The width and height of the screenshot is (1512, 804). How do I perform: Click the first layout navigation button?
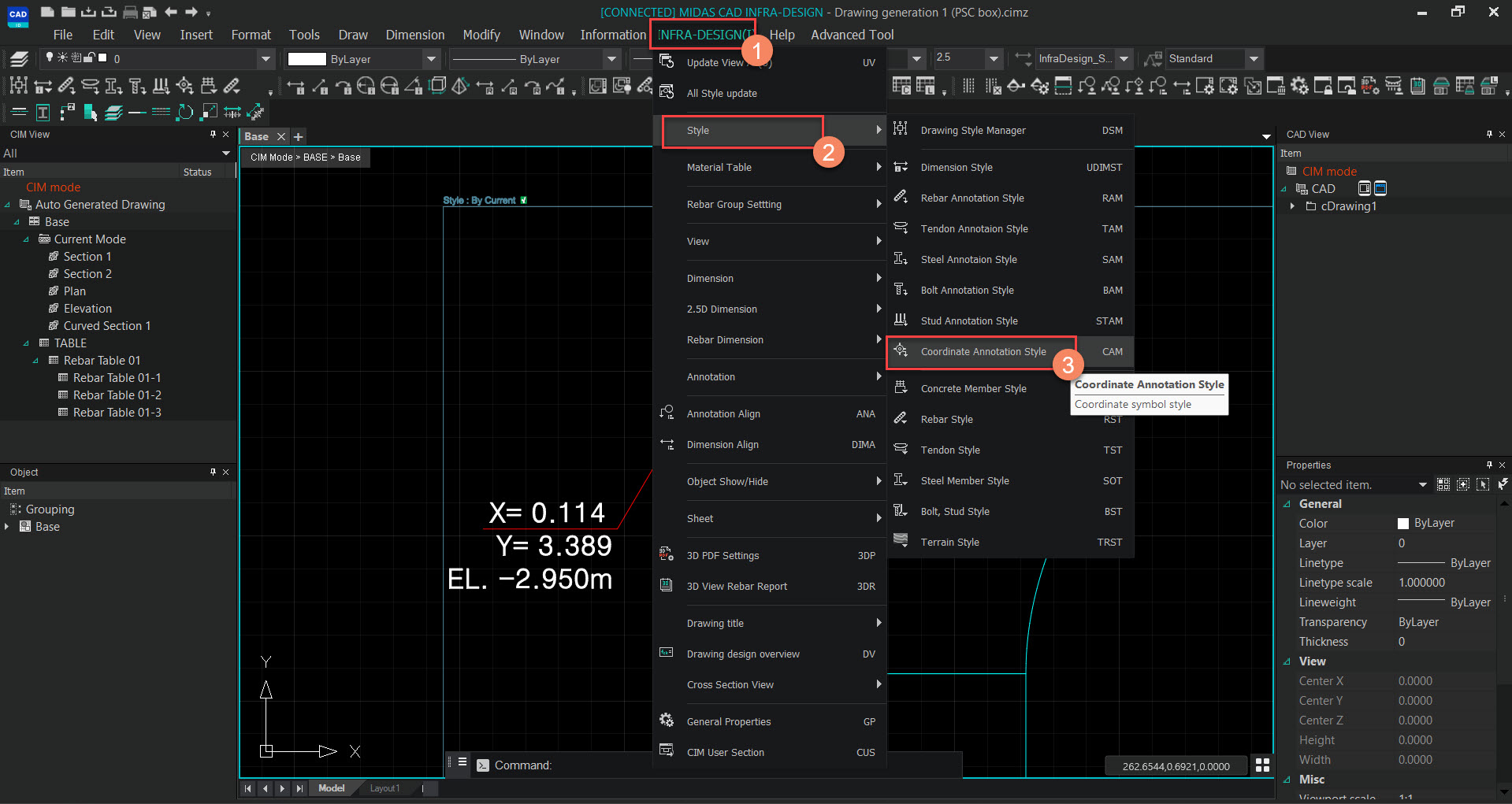click(248, 788)
